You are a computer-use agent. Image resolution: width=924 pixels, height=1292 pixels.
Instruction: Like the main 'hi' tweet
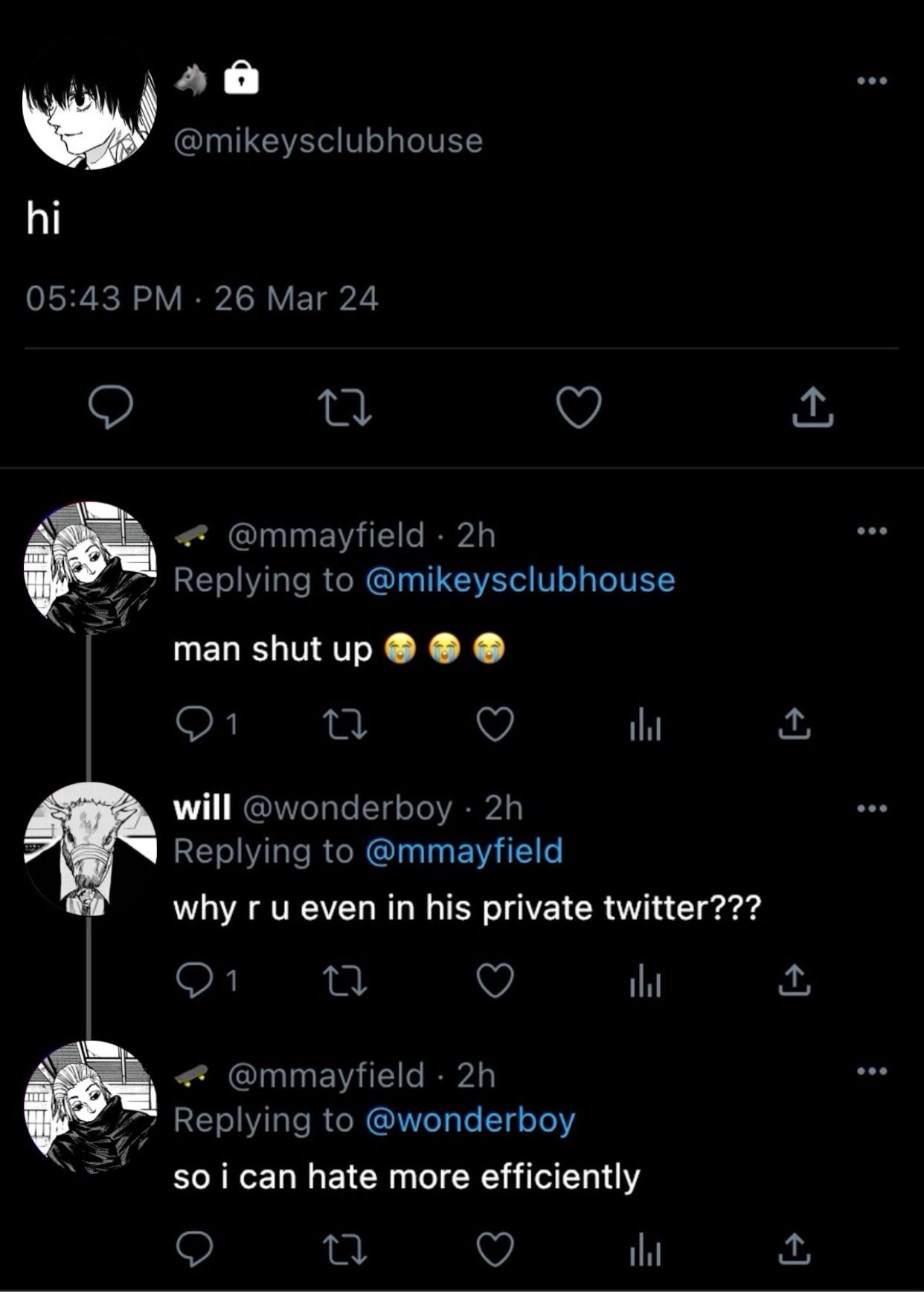[579, 408]
